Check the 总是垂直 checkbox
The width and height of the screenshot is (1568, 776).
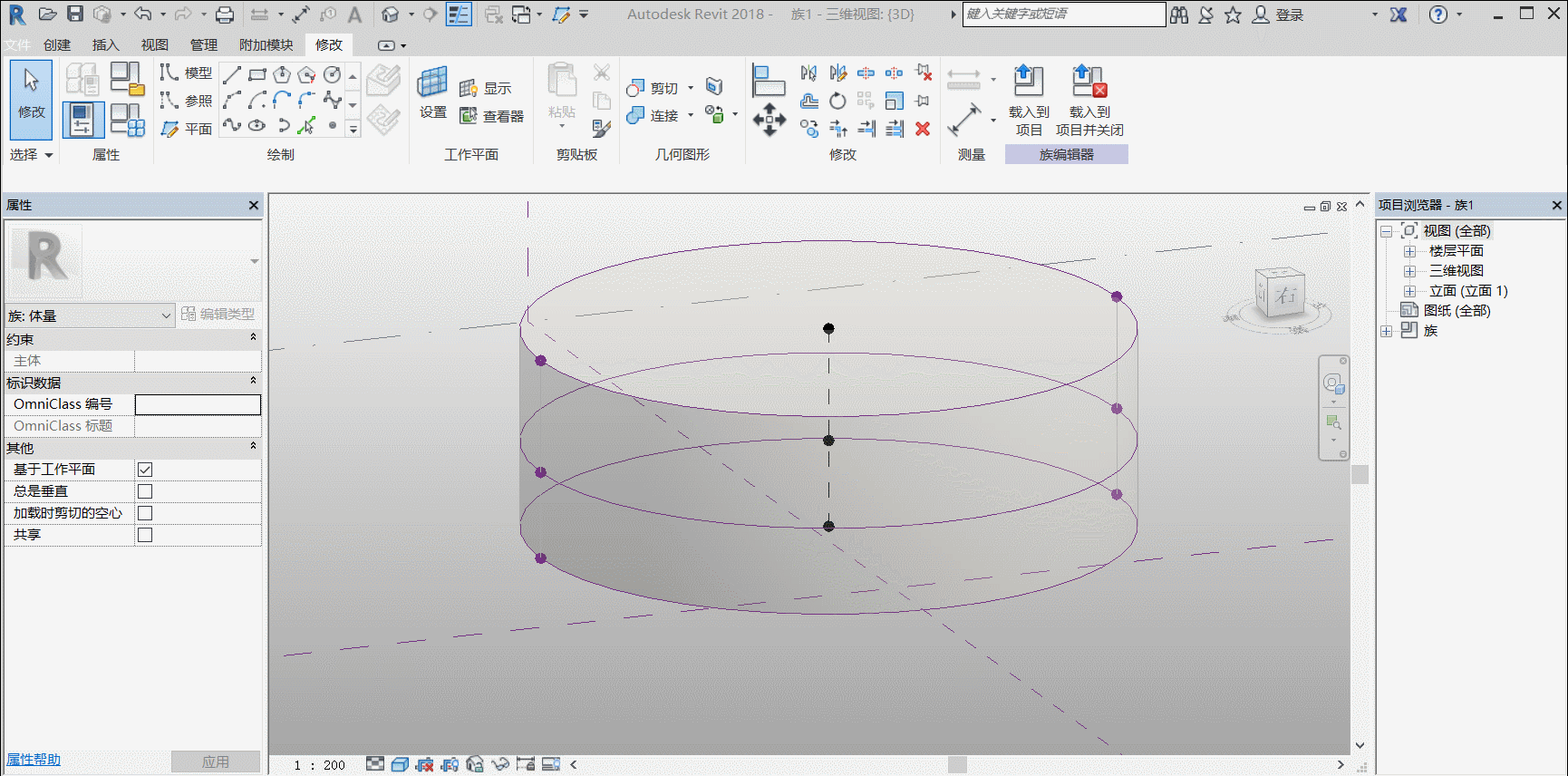[145, 491]
